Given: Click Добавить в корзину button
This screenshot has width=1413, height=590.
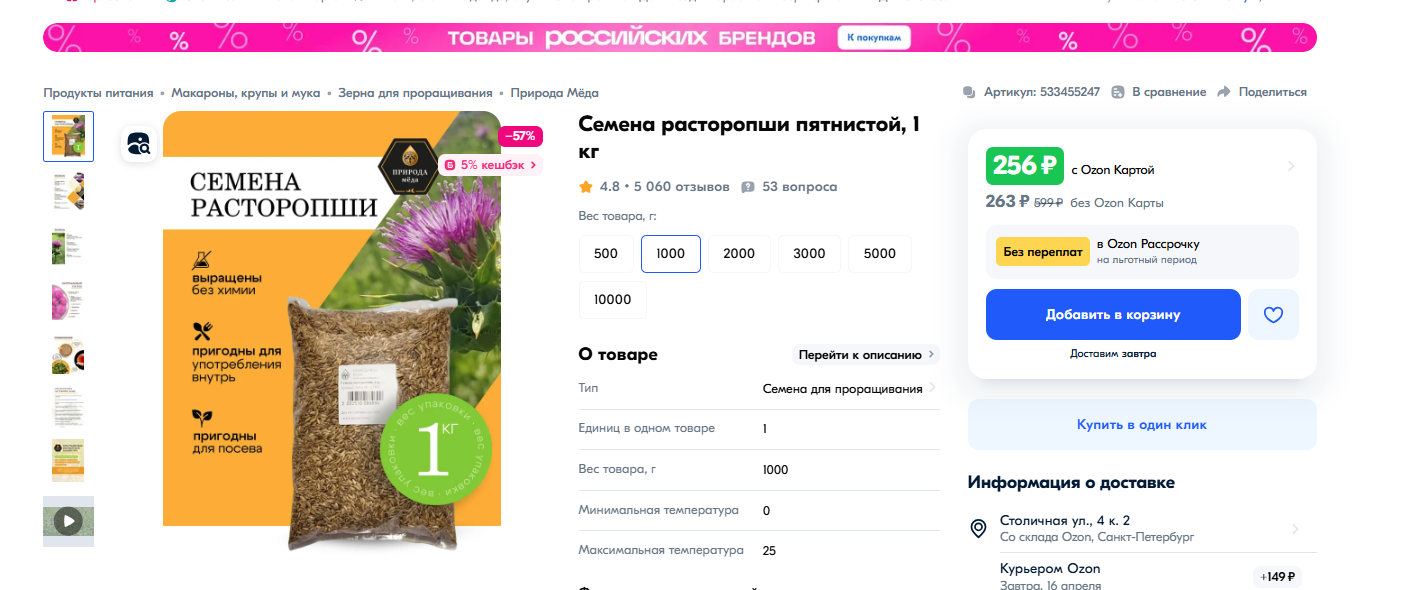Looking at the screenshot, I should (x=1113, y=315).
